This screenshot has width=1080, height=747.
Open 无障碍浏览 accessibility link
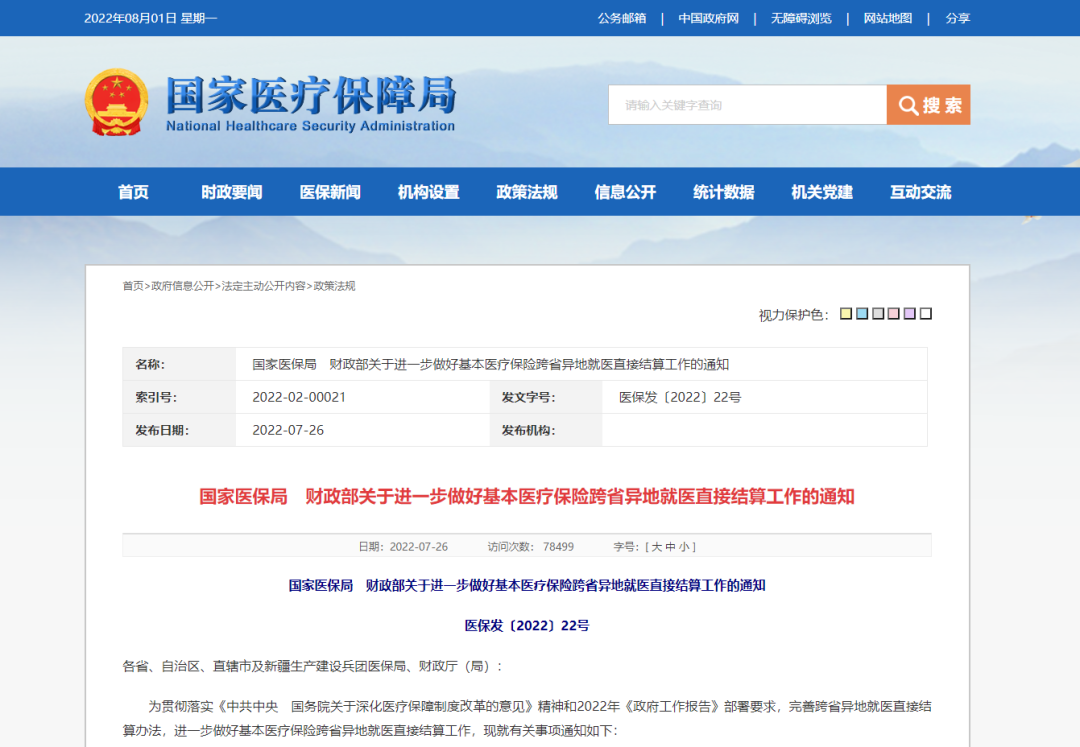pos(801,18)
